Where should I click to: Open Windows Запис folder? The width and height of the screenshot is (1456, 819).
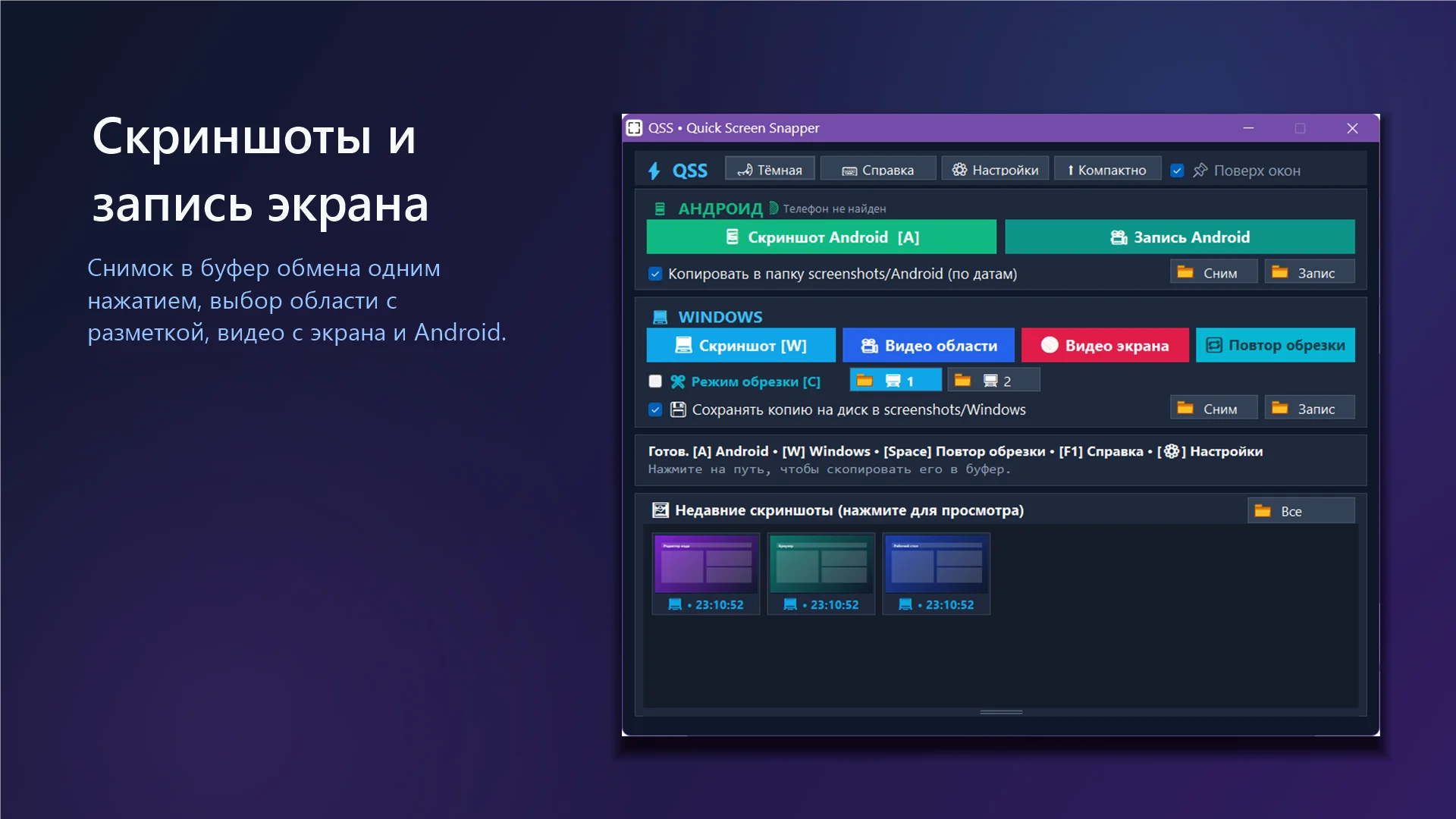[x=1310, y=408]
